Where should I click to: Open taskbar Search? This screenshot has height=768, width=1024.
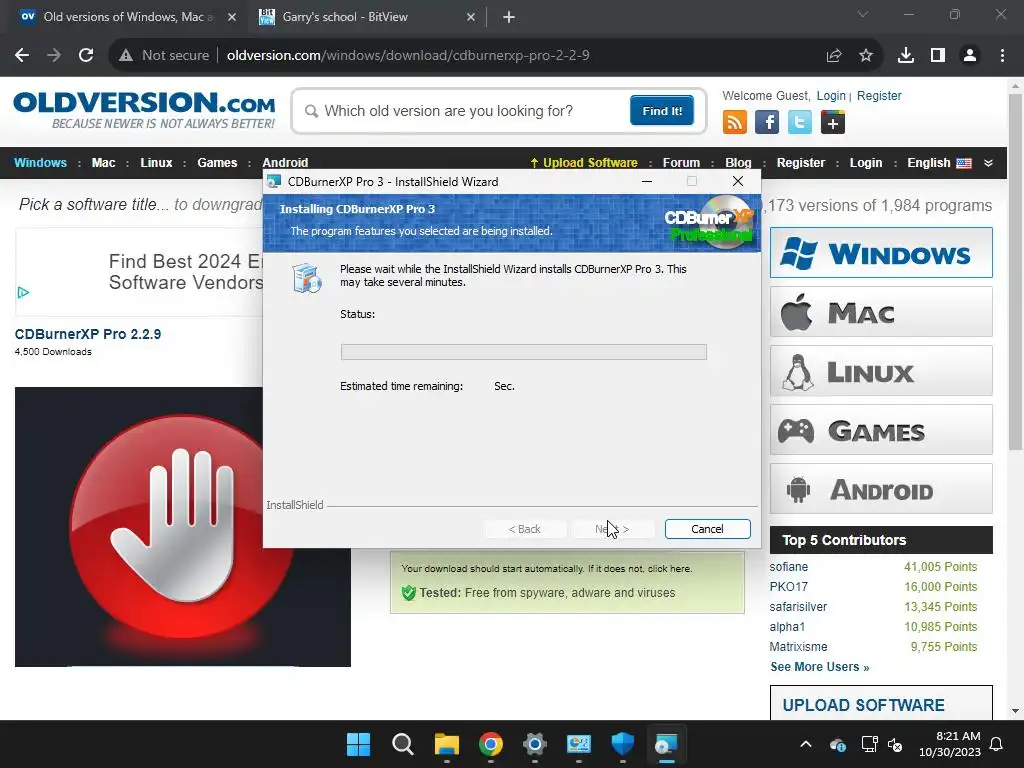(x=402, y=744)
